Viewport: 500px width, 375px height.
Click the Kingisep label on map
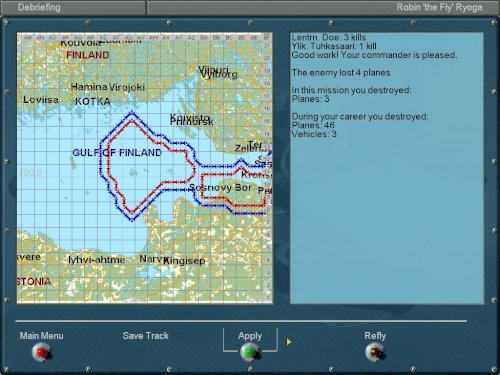coord(184,261)
